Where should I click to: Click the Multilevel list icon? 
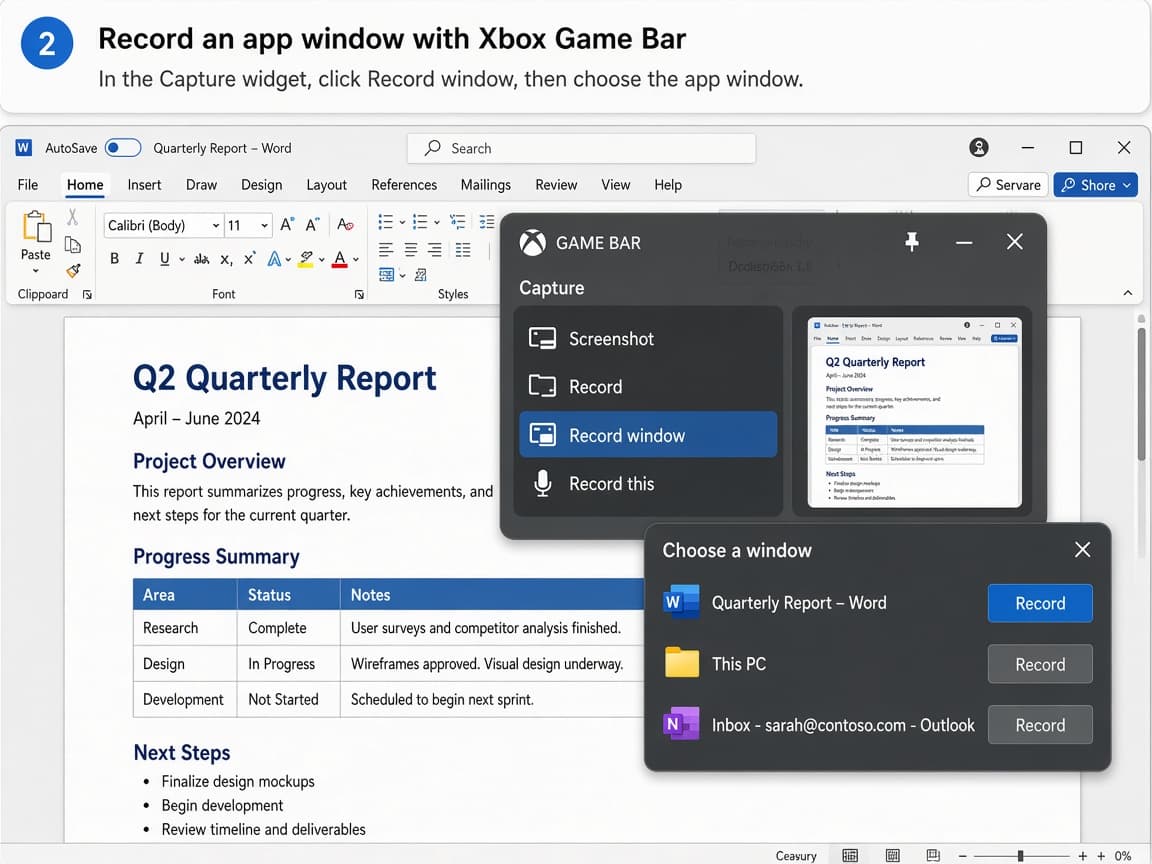pyautogui.click(x=458, y=222)
